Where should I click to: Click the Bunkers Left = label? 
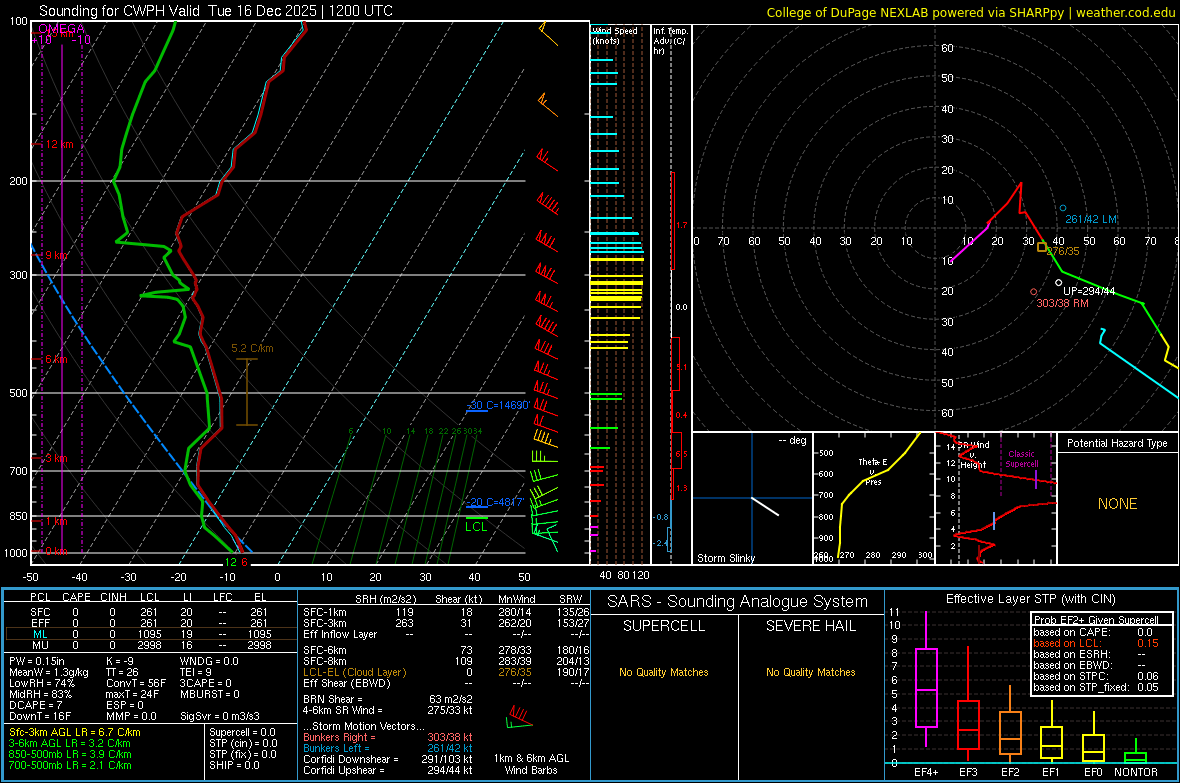[336, 748]
